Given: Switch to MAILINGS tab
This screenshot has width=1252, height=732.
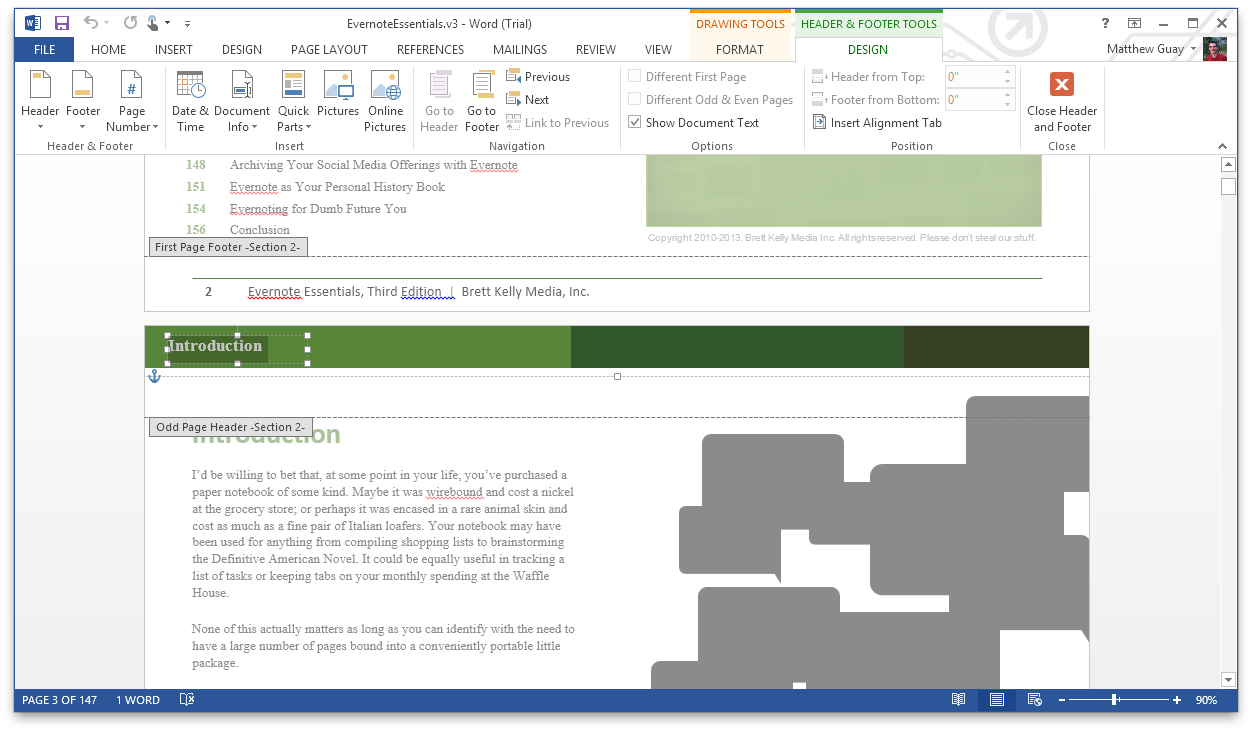Looking at the screenshot, I should pyautogui.click(x=520, y=49).
